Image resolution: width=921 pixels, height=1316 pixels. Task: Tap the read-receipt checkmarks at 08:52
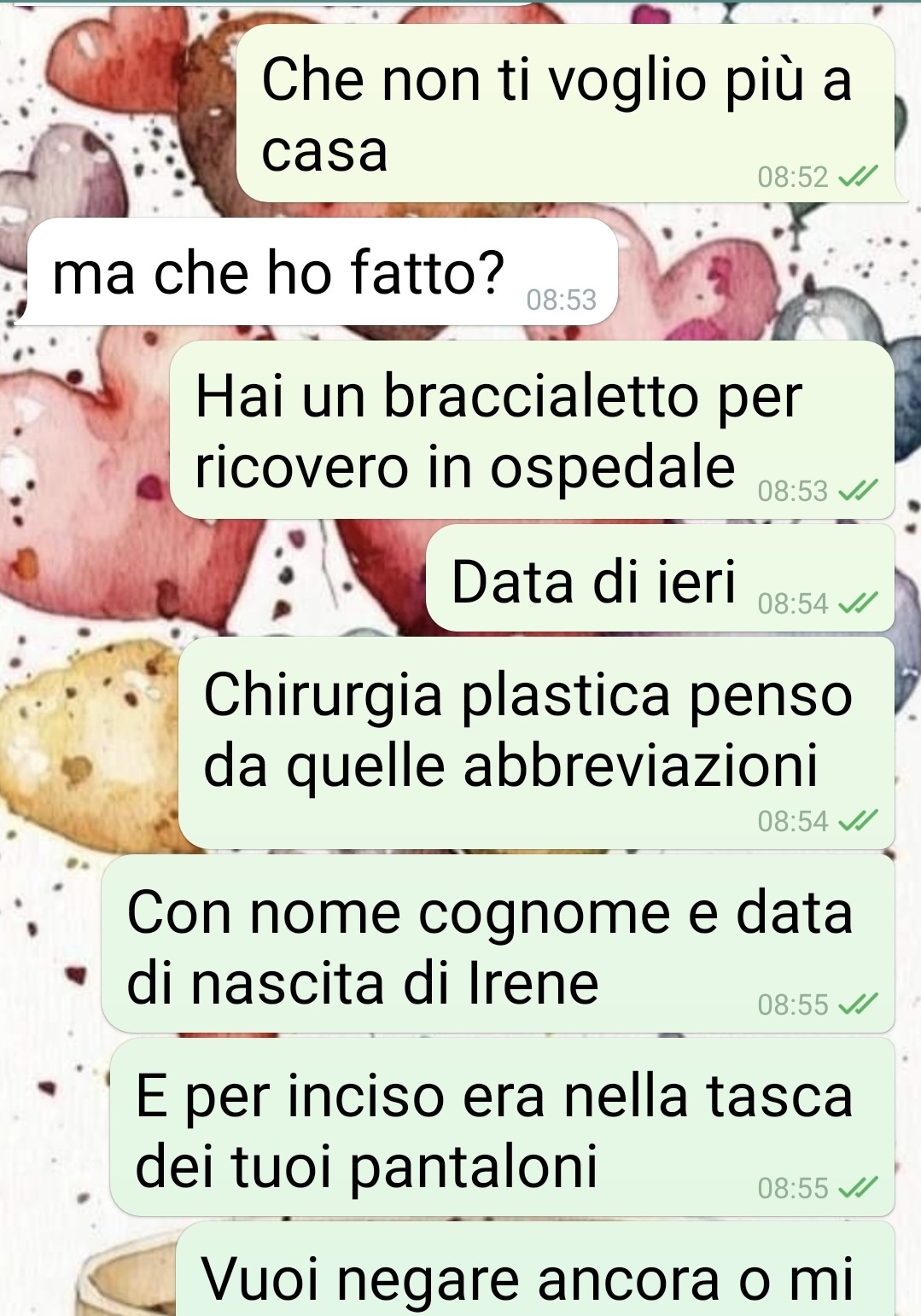[858, 178]
